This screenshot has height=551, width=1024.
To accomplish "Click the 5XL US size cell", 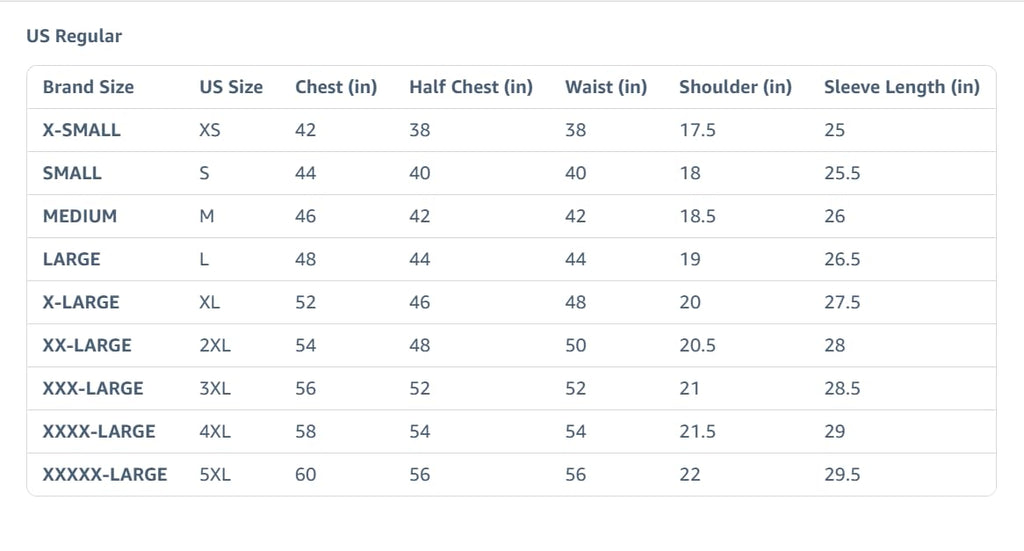I will 215,475.
